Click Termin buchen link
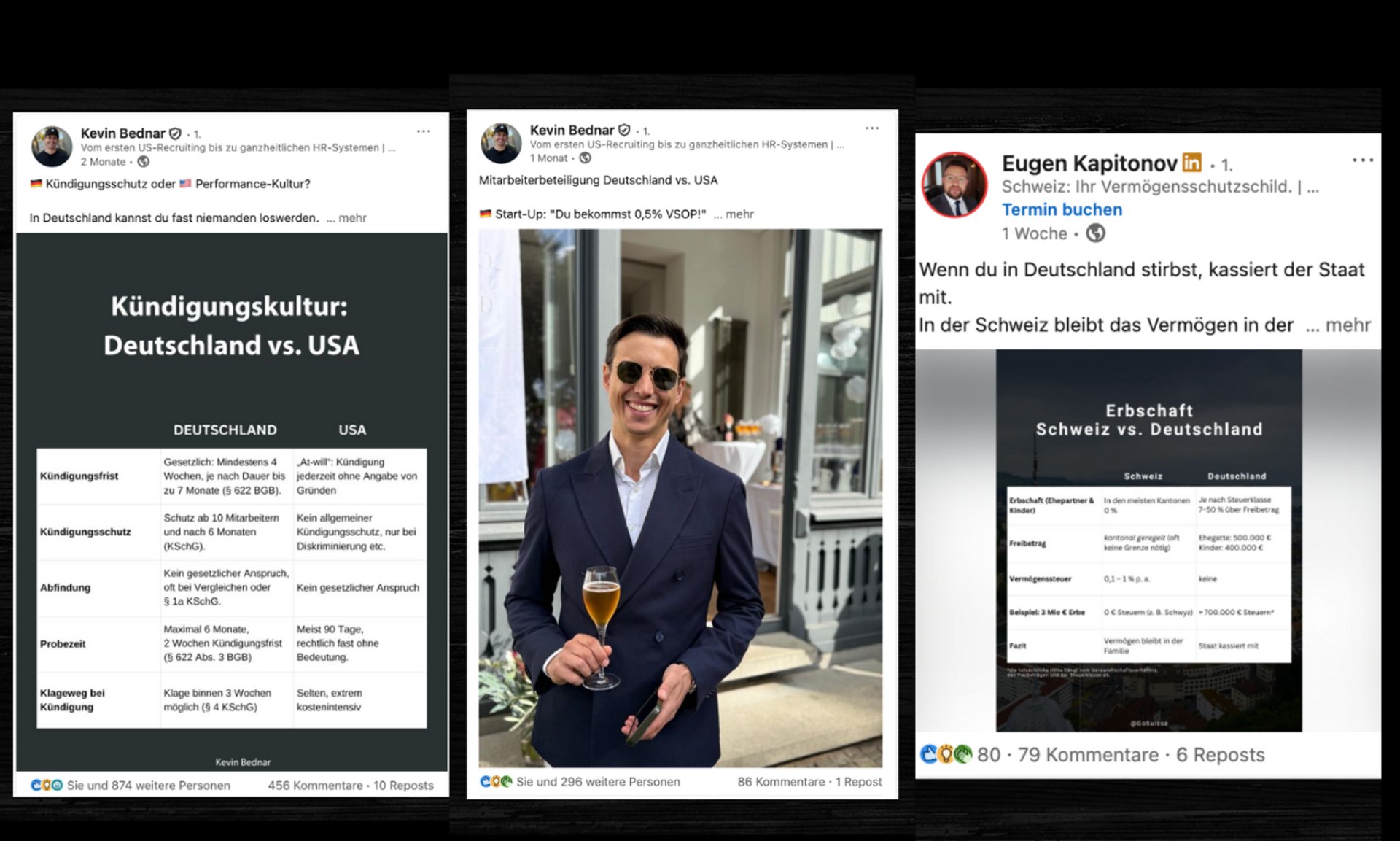The image size is (1400, 841). pyautogui.click(x=1062, y=210)
